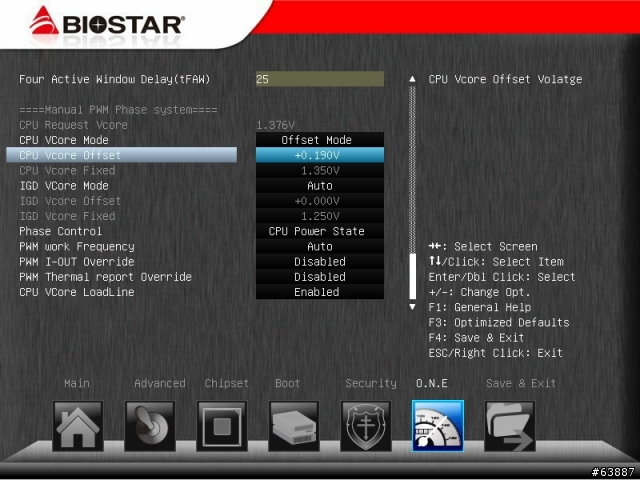Open the Advanced switch icon

(x=150, y=426)
